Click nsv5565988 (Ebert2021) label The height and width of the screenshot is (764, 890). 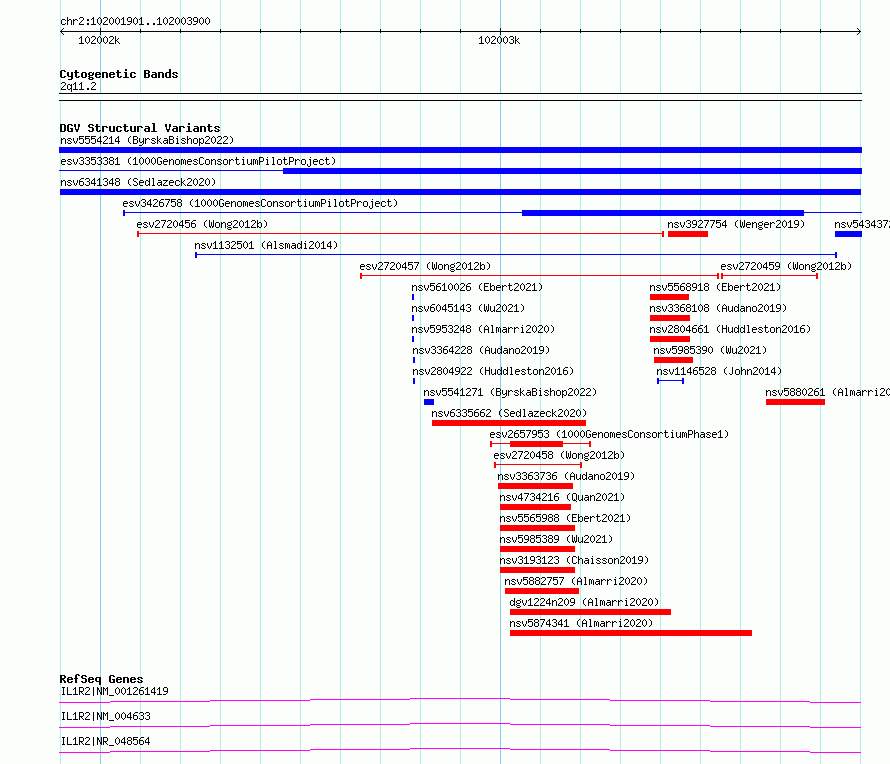tap(565, 518)
